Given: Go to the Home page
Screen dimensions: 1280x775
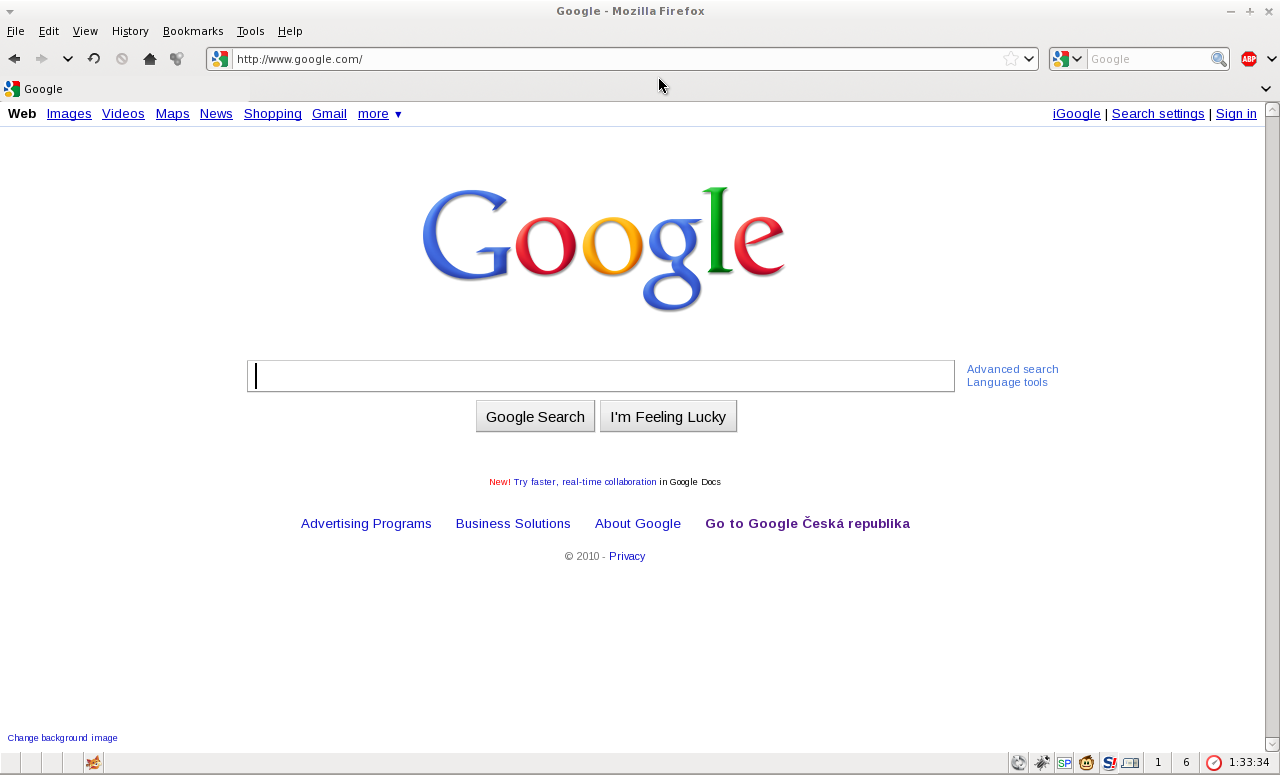Looking at the screenshot, I should 150,59.
